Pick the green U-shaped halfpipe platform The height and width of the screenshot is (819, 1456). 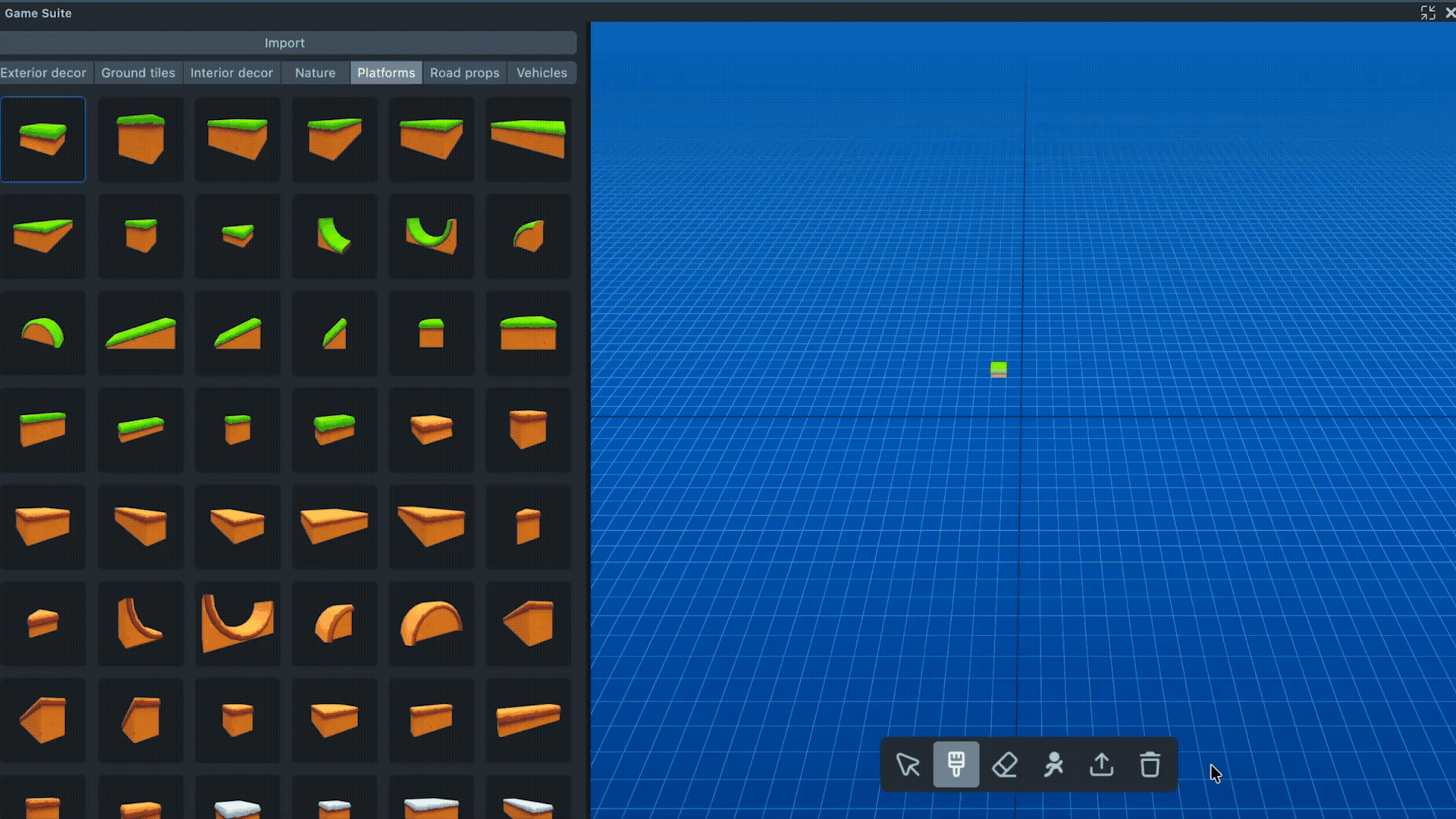click(x=431, y=236)
